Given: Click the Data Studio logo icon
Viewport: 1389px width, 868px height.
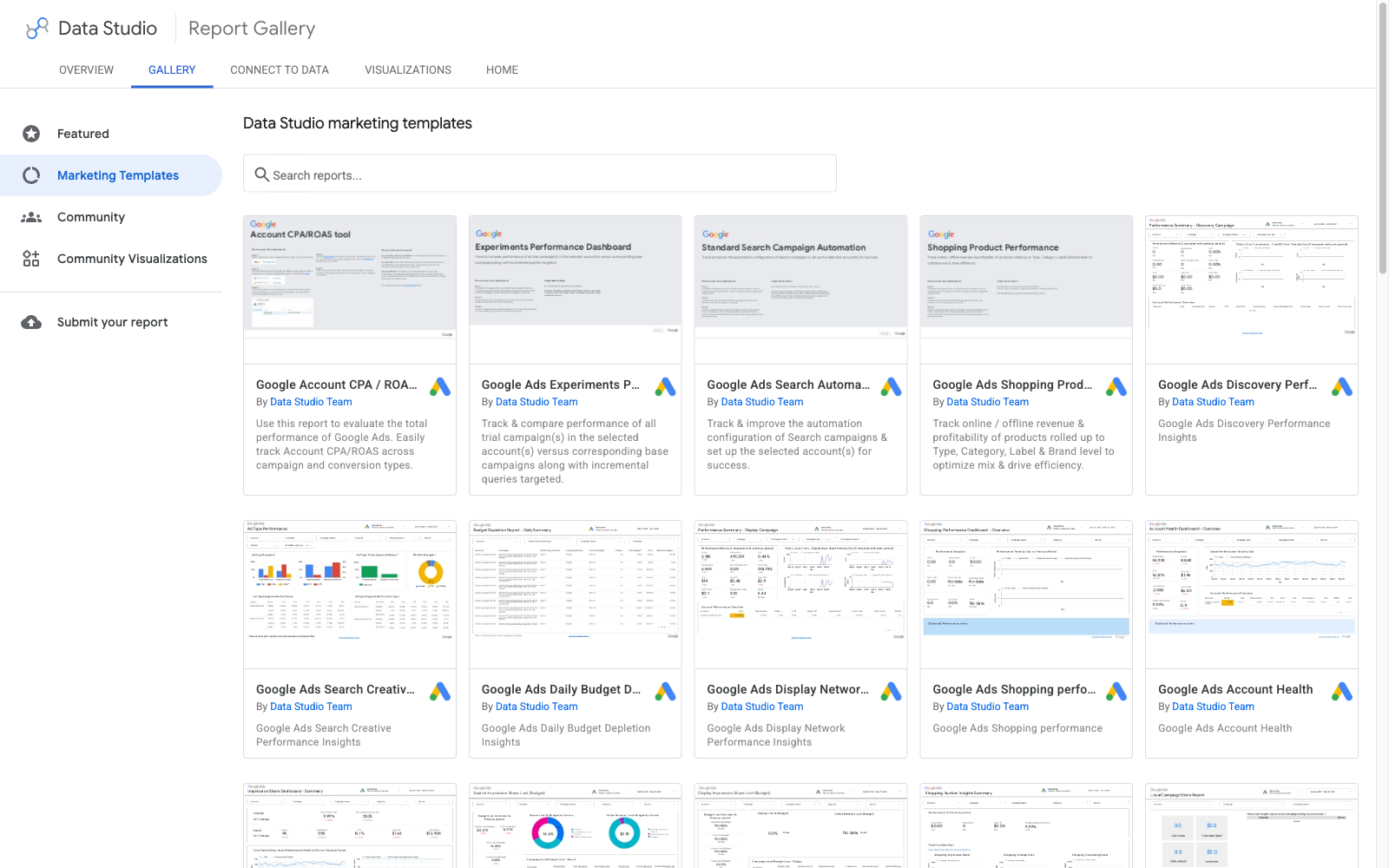Looking at the screenshot, I should (36, 29).
